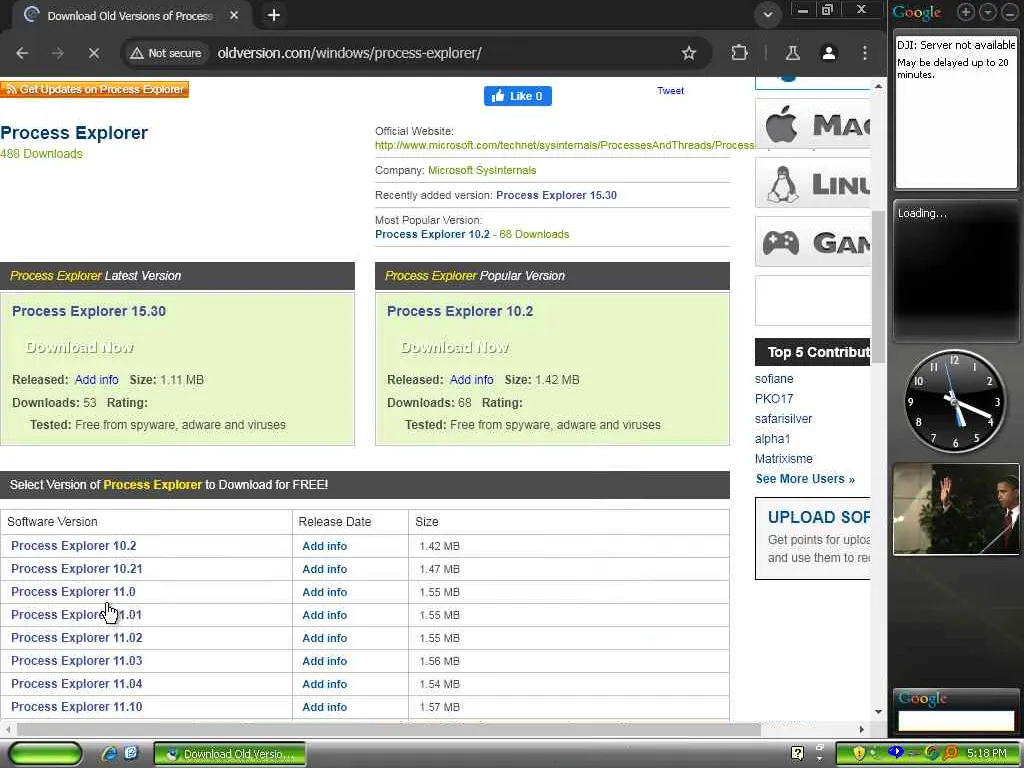Click the Google search box in sidebar
The width and height of the screenshot is (1024, 768).
click(x=956, y=721)
